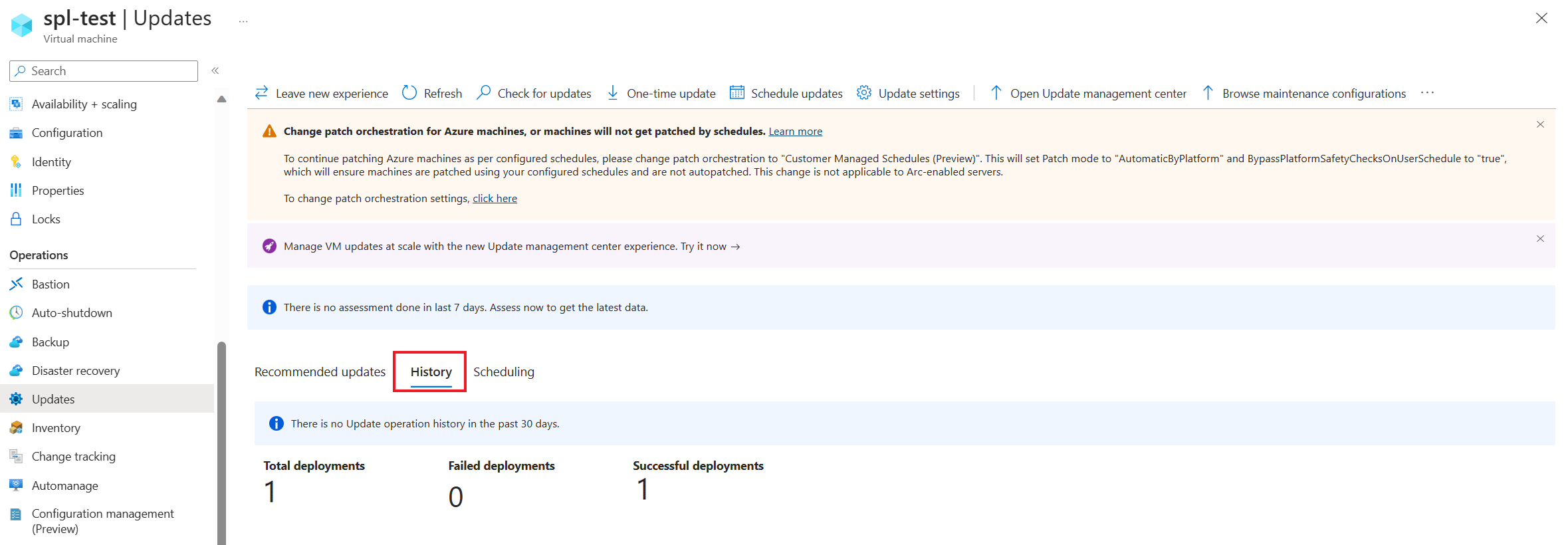Click the Availability + scaling icon
This screenshot has width=1568, height=545.
(x=16, y=104)
